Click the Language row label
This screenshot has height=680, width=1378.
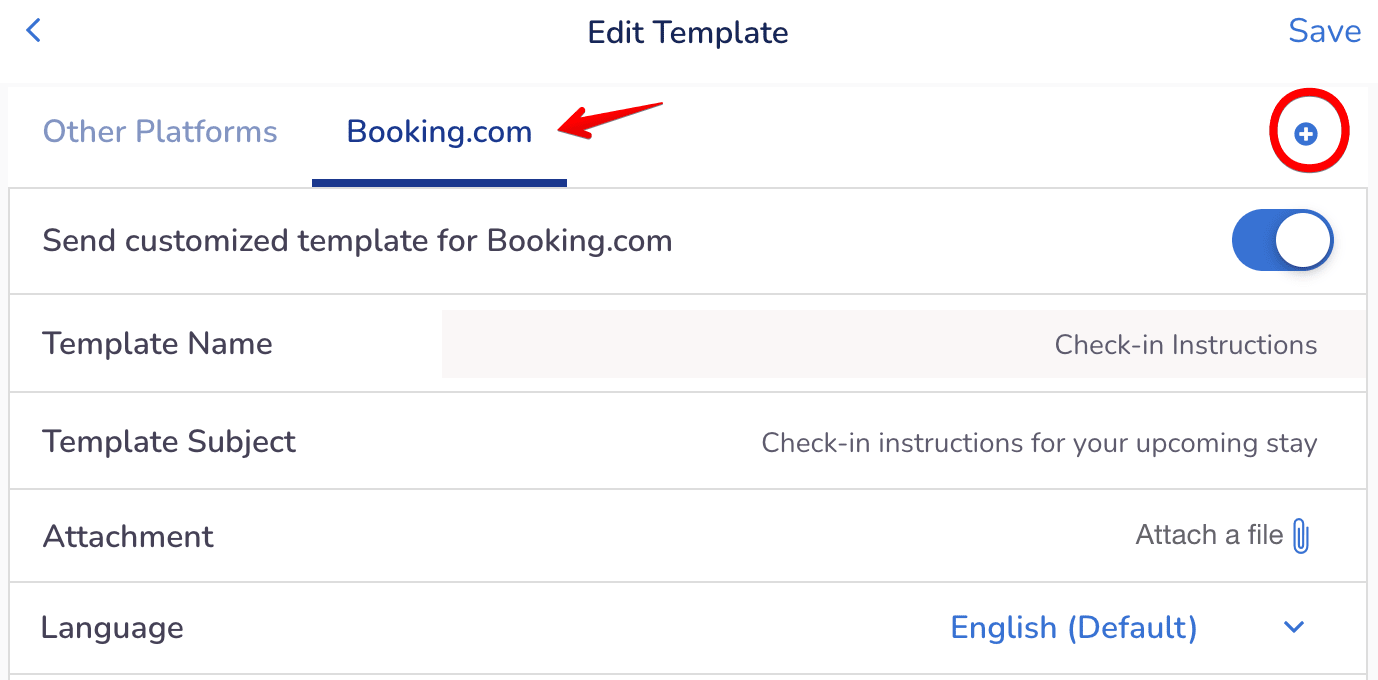pos(112,628)
